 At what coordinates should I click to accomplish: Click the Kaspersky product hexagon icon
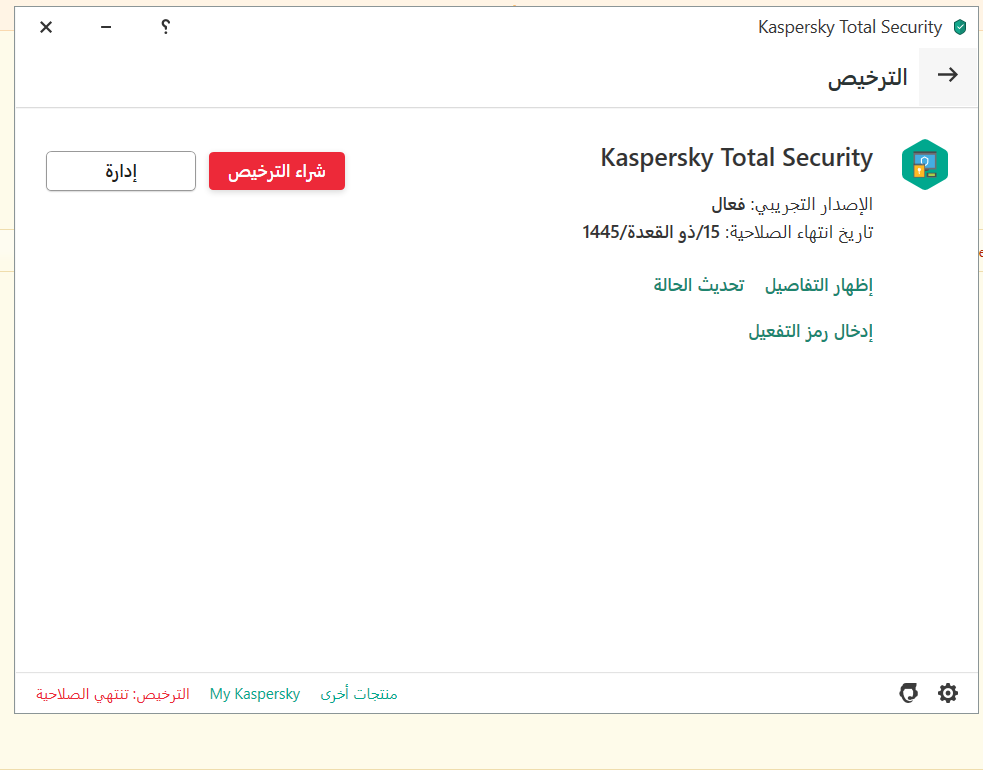tap(925, 165)
